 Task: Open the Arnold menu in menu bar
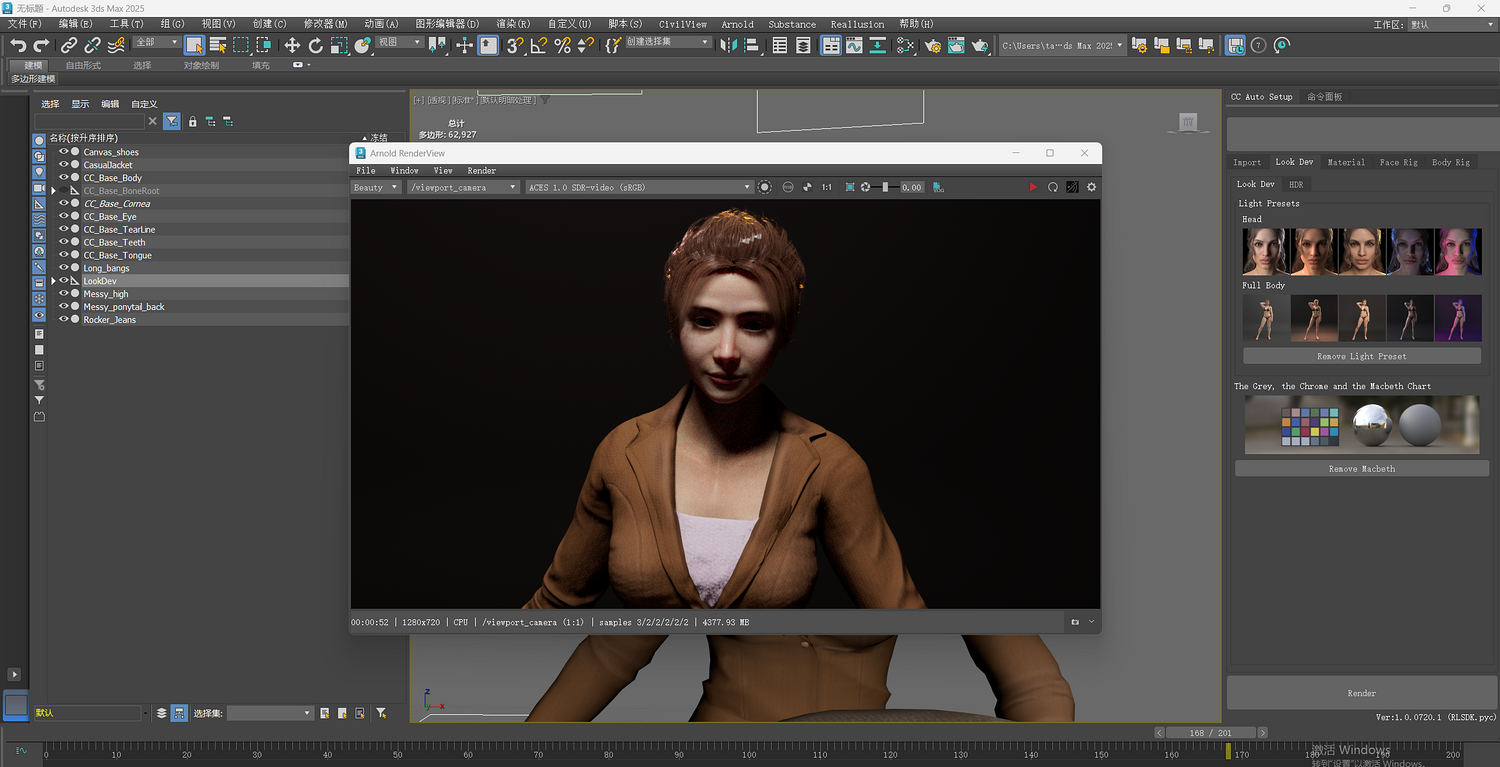coord(737,24)
